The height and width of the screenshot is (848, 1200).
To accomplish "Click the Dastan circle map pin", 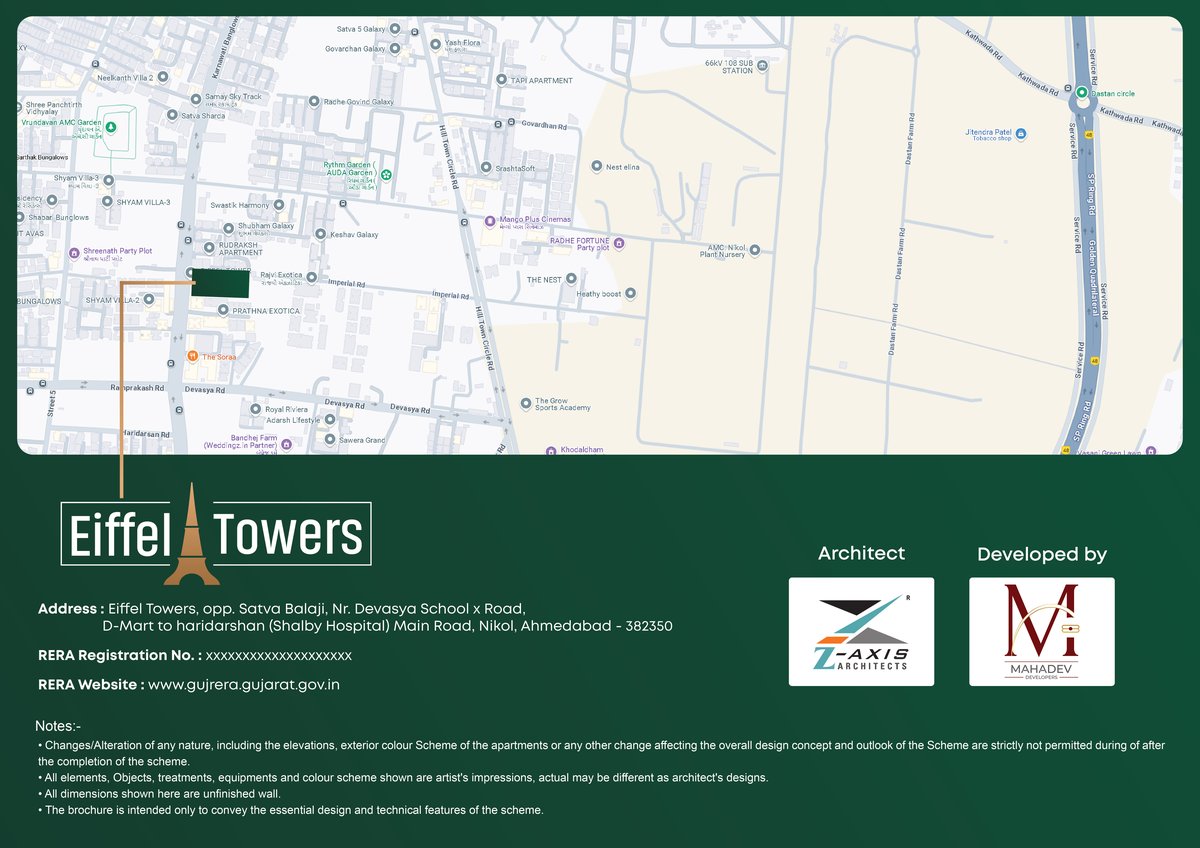I will [1081, 93].
